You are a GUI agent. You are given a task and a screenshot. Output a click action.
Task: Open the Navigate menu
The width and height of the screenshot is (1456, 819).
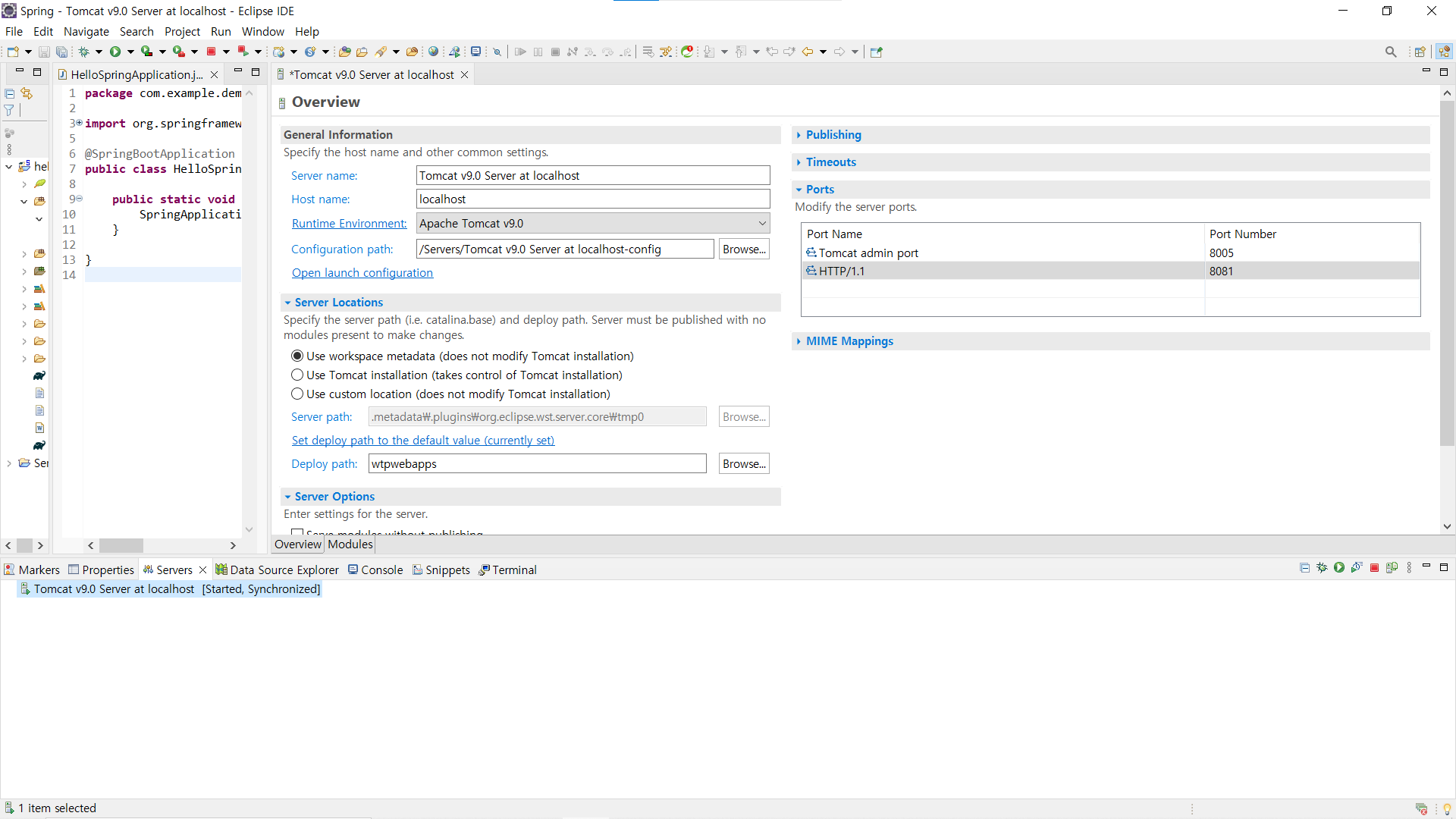[86, 32]
